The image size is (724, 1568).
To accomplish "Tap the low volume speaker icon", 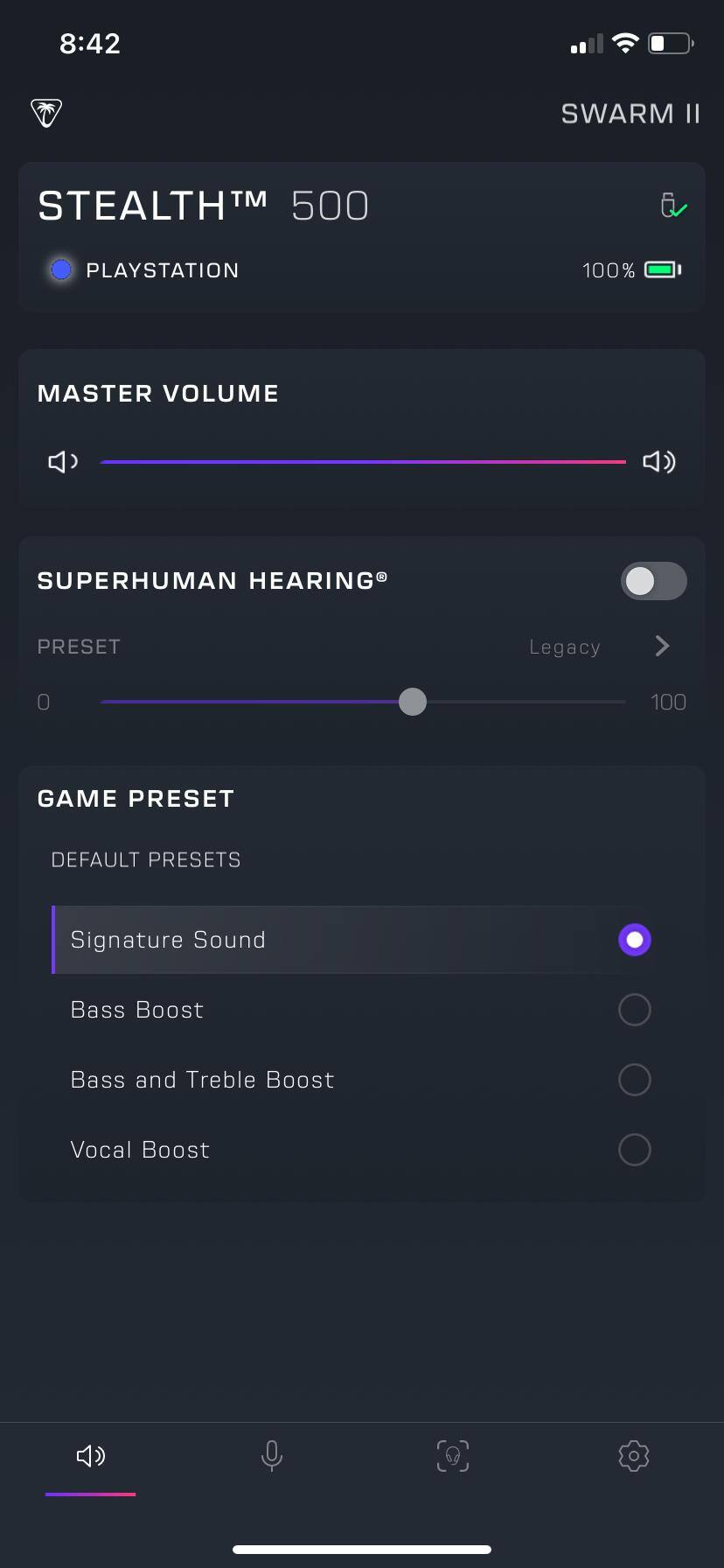I will pyautogui.click(x=62, y=461).
